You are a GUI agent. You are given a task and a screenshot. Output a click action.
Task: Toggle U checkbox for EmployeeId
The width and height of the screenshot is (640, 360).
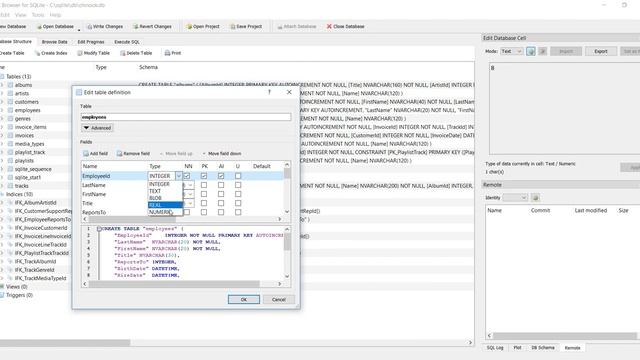click(238, 176)
